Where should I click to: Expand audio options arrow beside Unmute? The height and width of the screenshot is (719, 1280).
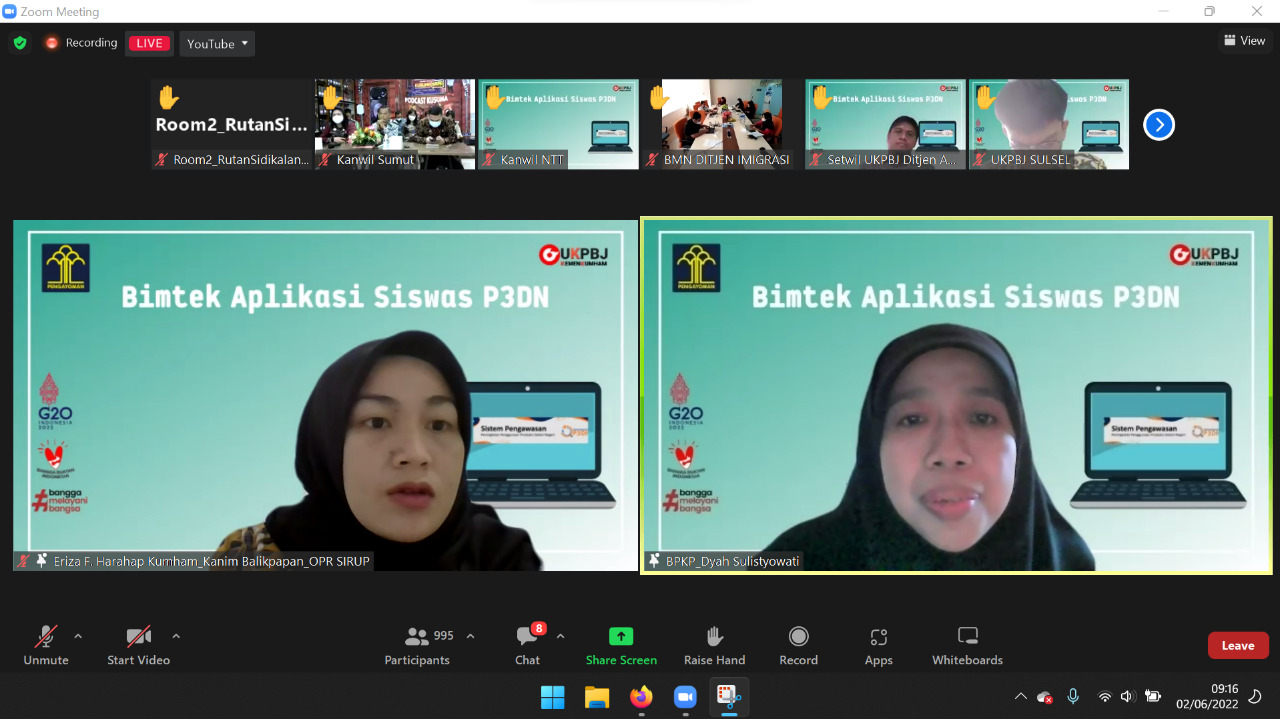pos(78,636)
